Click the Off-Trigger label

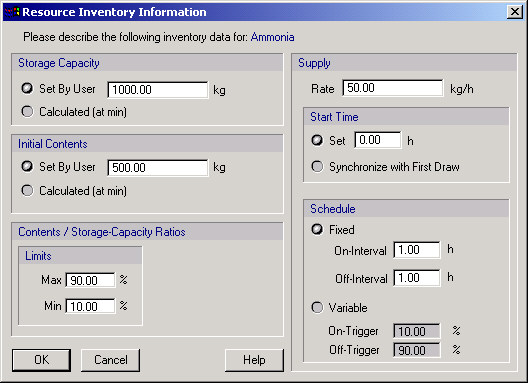tap(354, 350)
